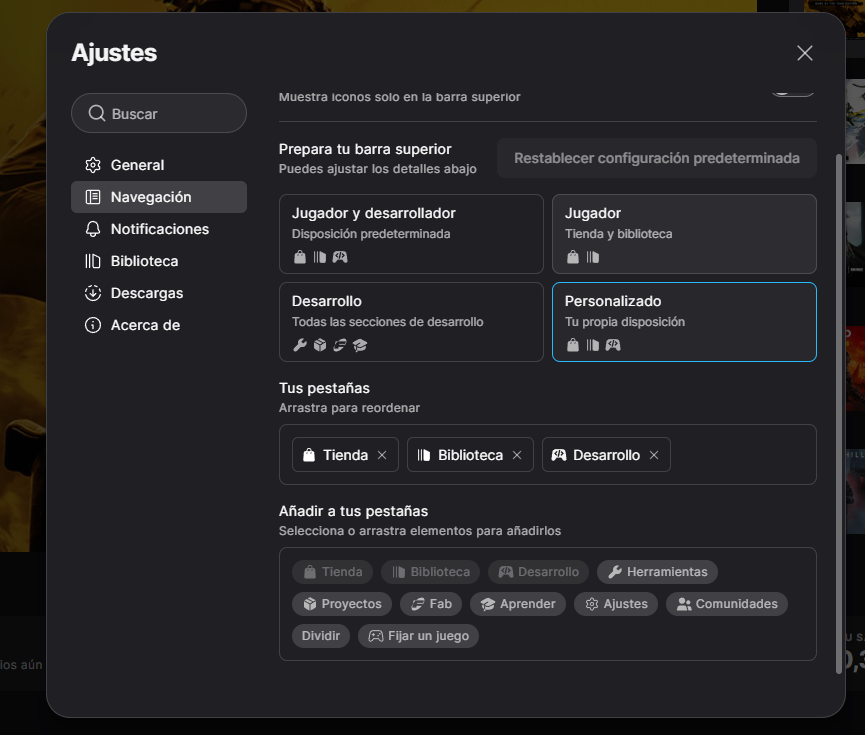Choose the Jugador y desarrollador layout

(411, 234)
